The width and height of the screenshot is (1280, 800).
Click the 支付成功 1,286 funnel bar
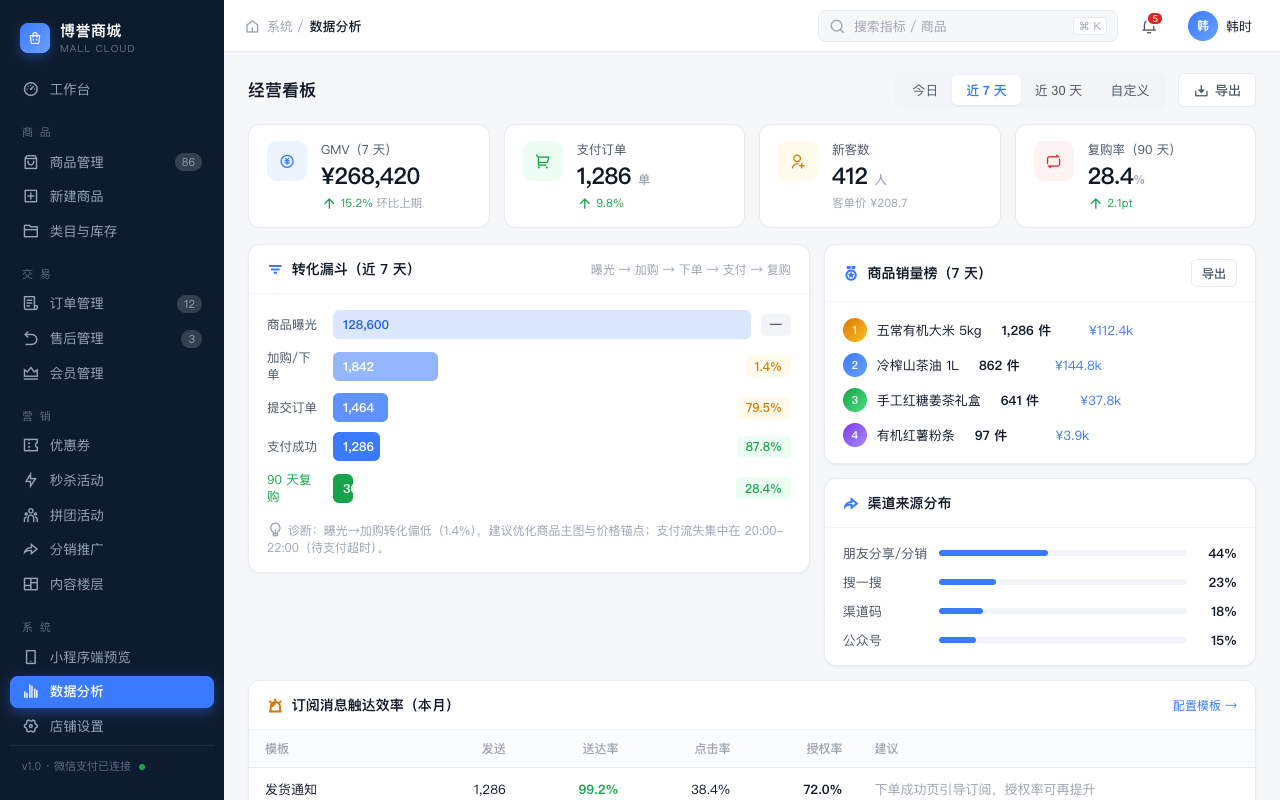coord(356,446)
